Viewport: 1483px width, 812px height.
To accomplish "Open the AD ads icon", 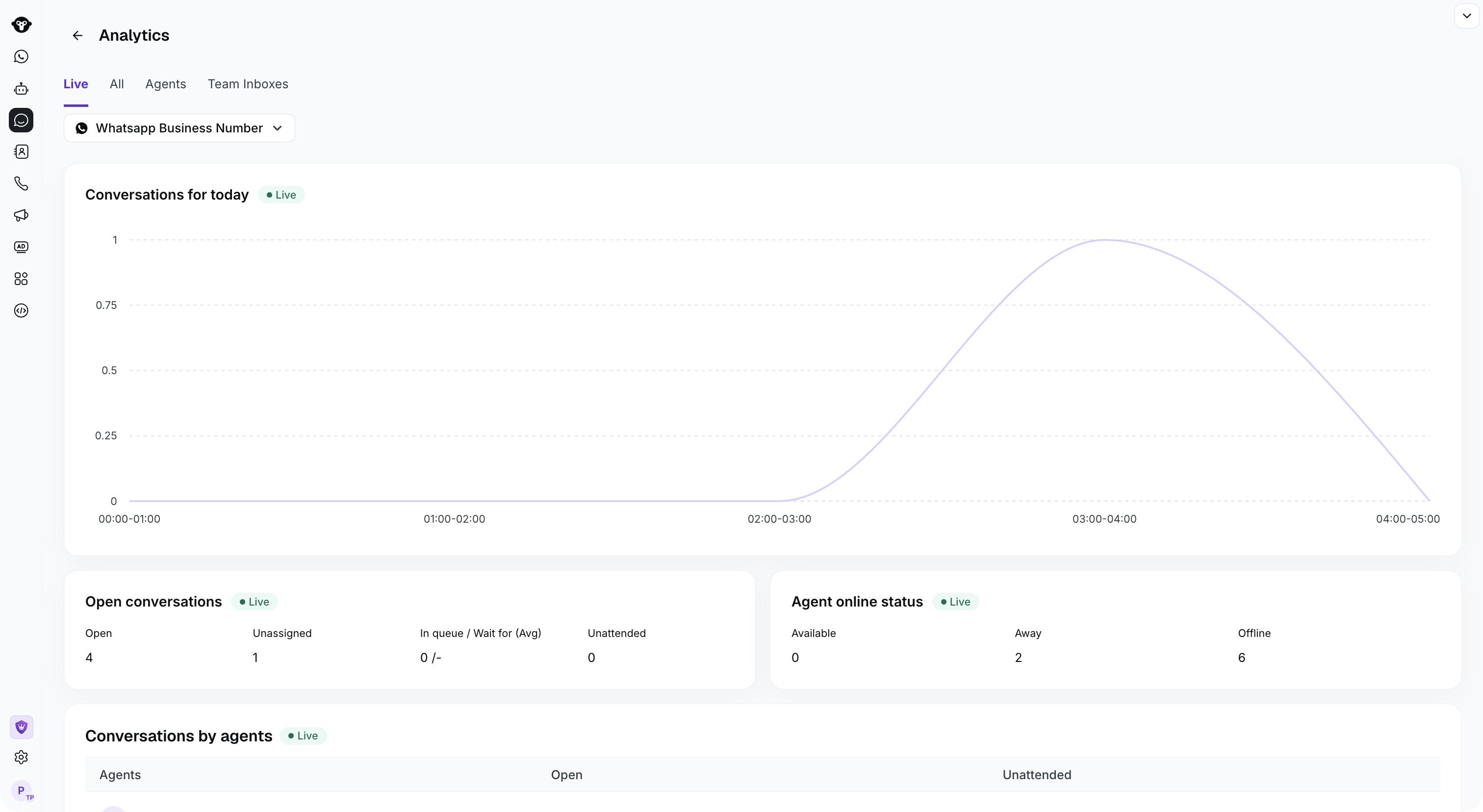I will [x=21, y=247].
